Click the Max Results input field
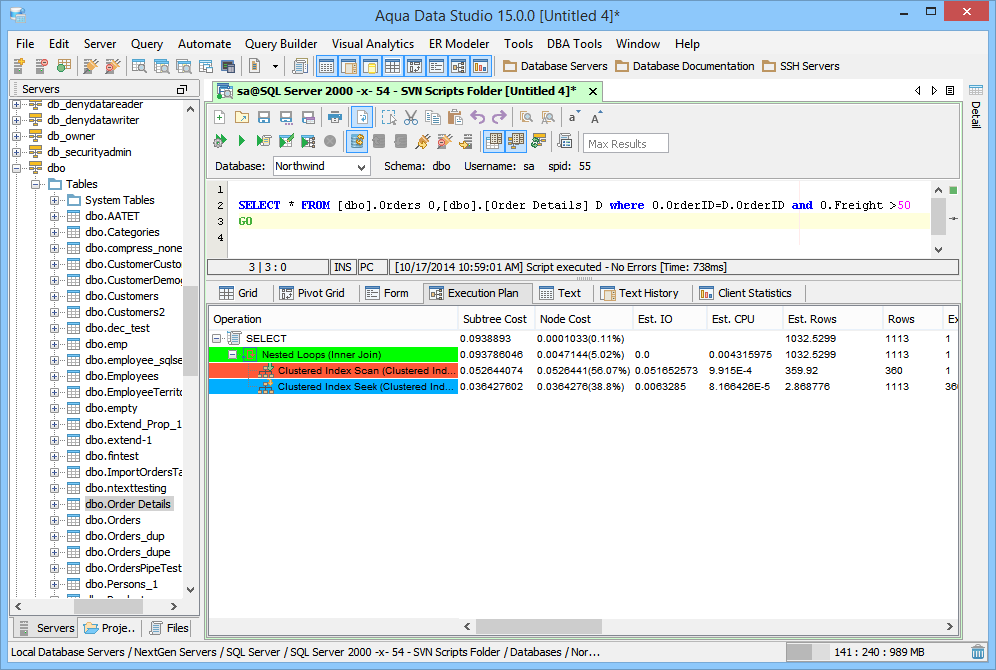Viewport: 996px width, 670px height. pos(626,144)
